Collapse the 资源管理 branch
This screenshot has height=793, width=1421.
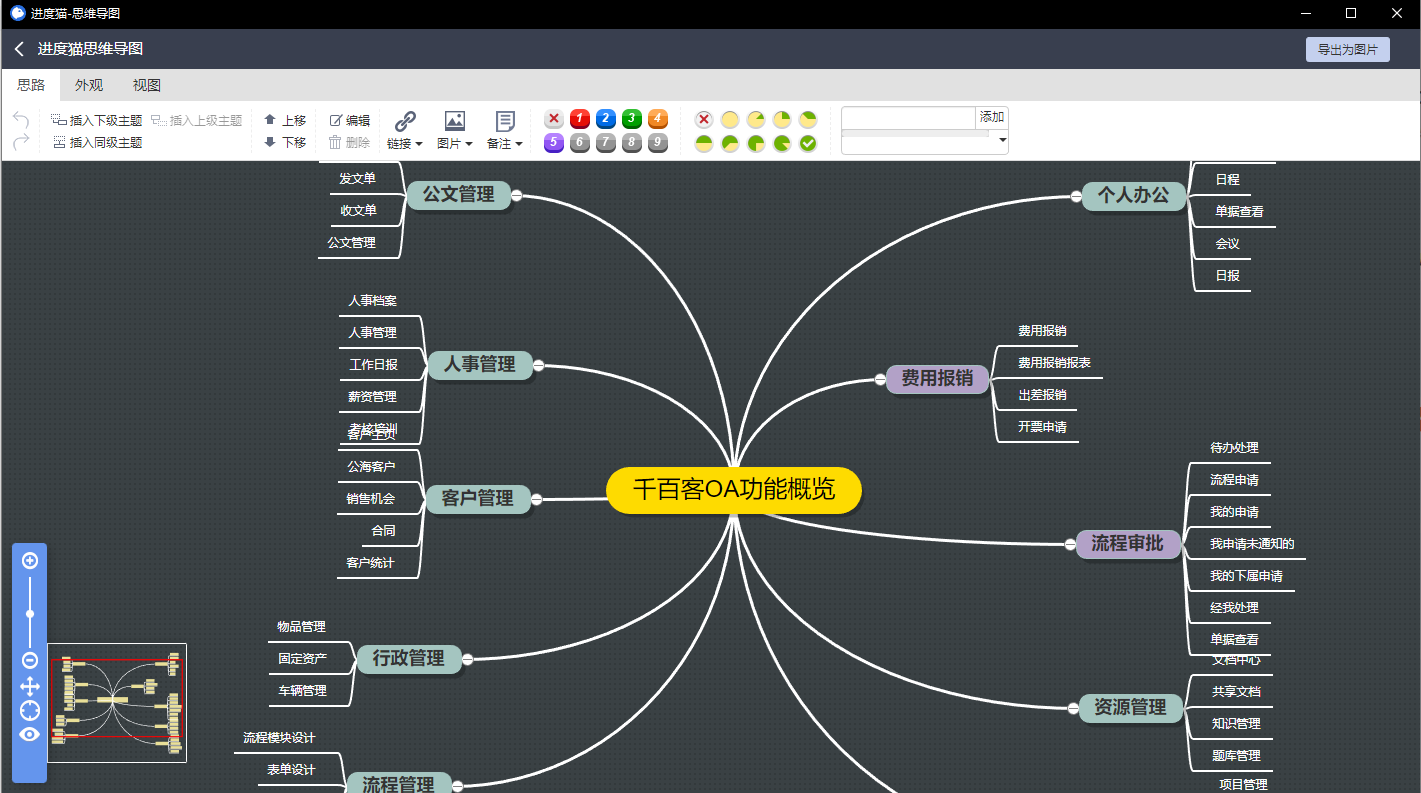pos(1072,708)
